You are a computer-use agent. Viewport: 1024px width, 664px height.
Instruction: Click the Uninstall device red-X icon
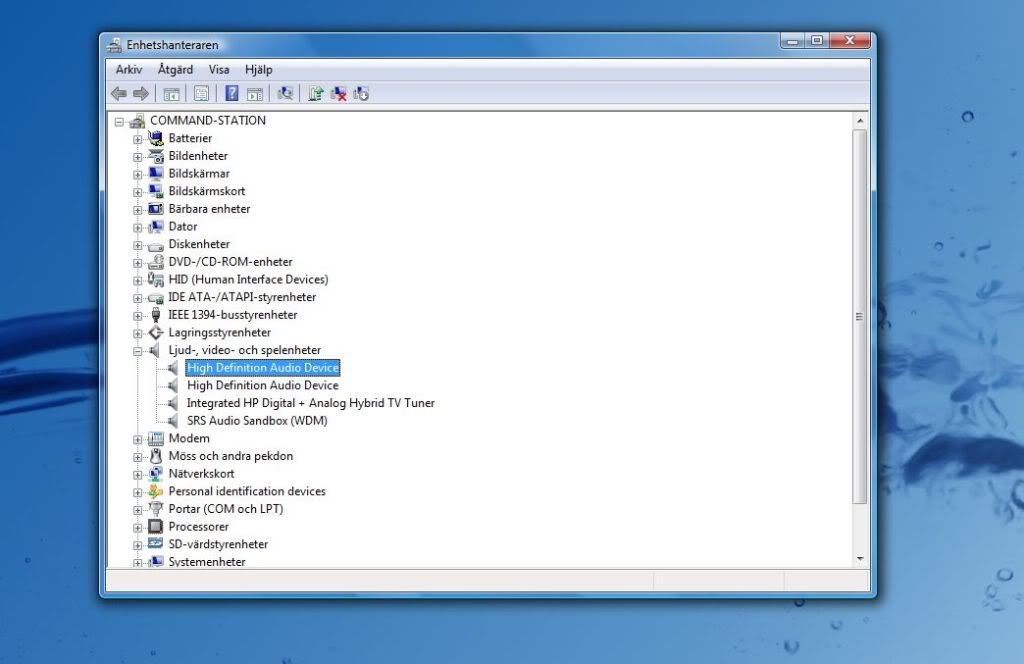point(338,94)
